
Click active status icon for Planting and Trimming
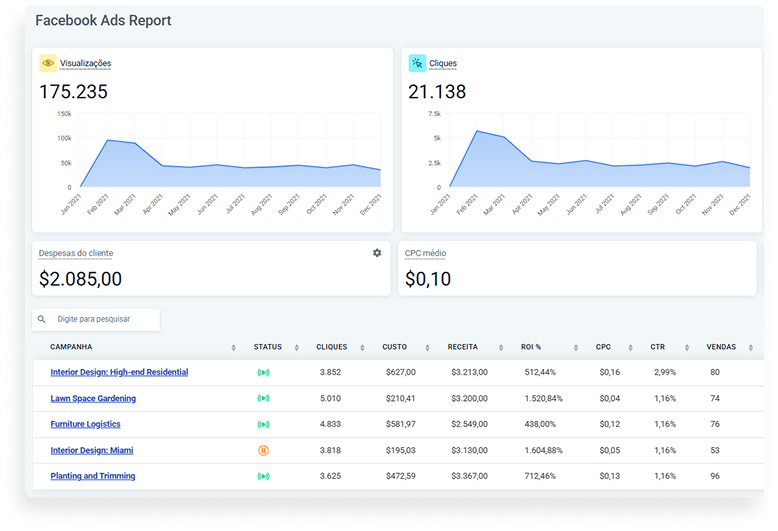click(263, 477)
